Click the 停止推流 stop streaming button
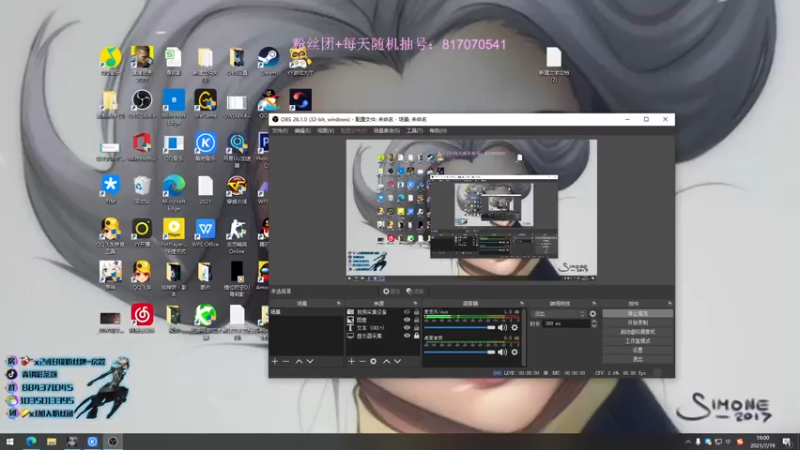 638,313
